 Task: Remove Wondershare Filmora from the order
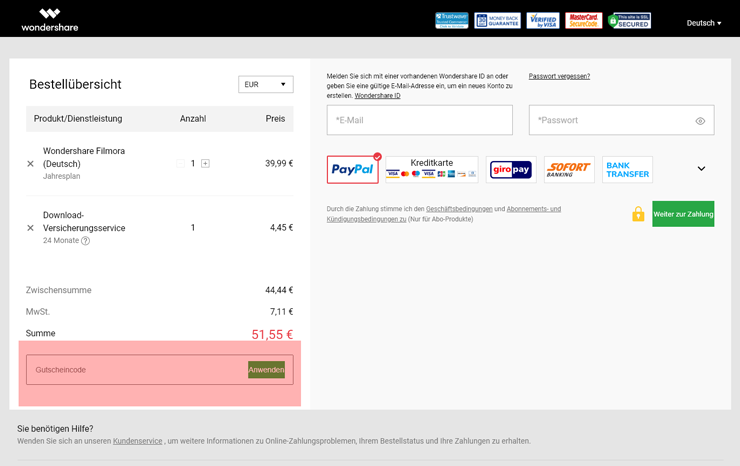[31, 164]
